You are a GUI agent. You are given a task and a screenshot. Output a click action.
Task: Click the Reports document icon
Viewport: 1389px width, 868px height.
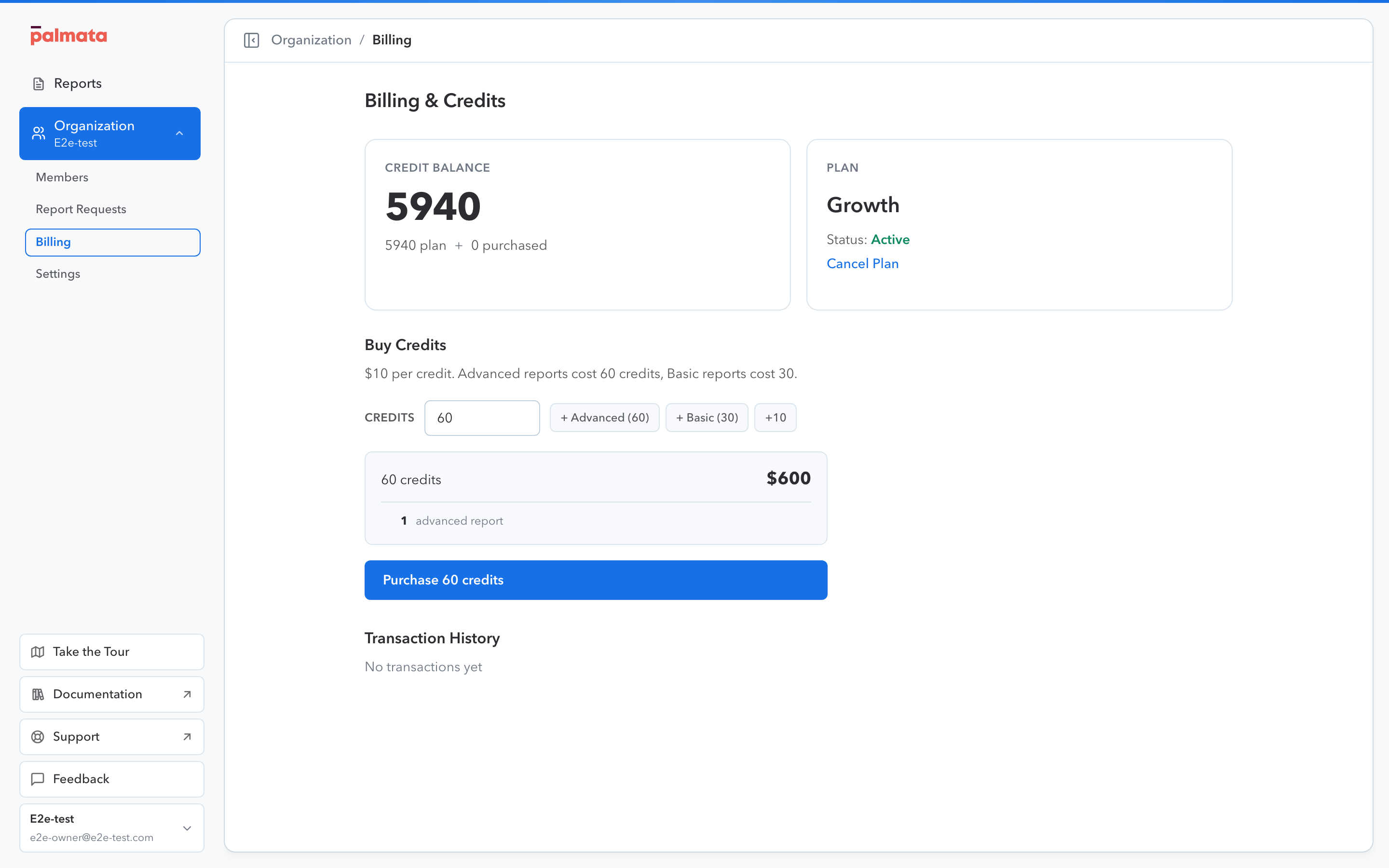(x=39, y=84)
